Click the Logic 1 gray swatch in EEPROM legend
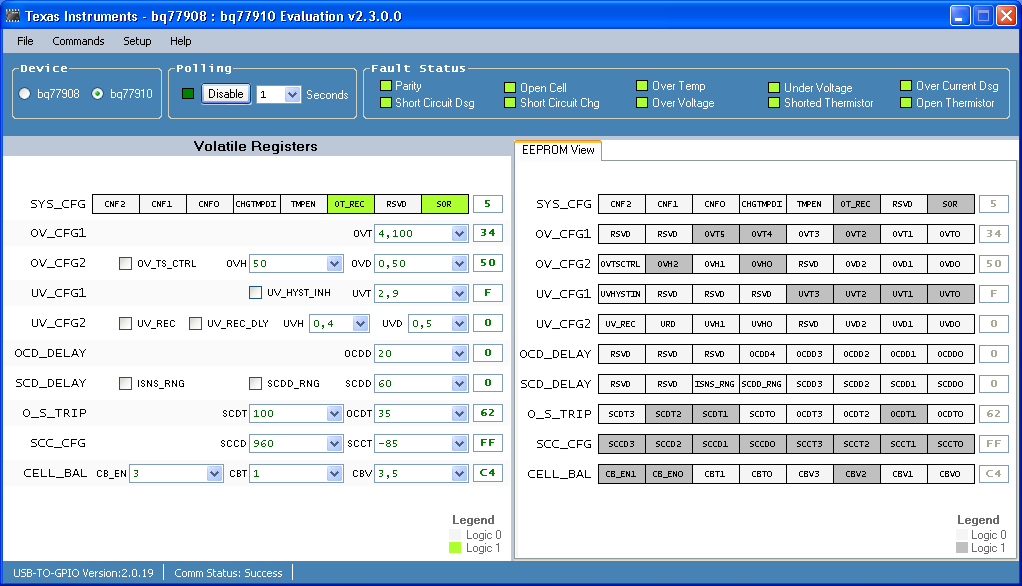The width and height of the screenshot is (1022, 586). point(961,548)
